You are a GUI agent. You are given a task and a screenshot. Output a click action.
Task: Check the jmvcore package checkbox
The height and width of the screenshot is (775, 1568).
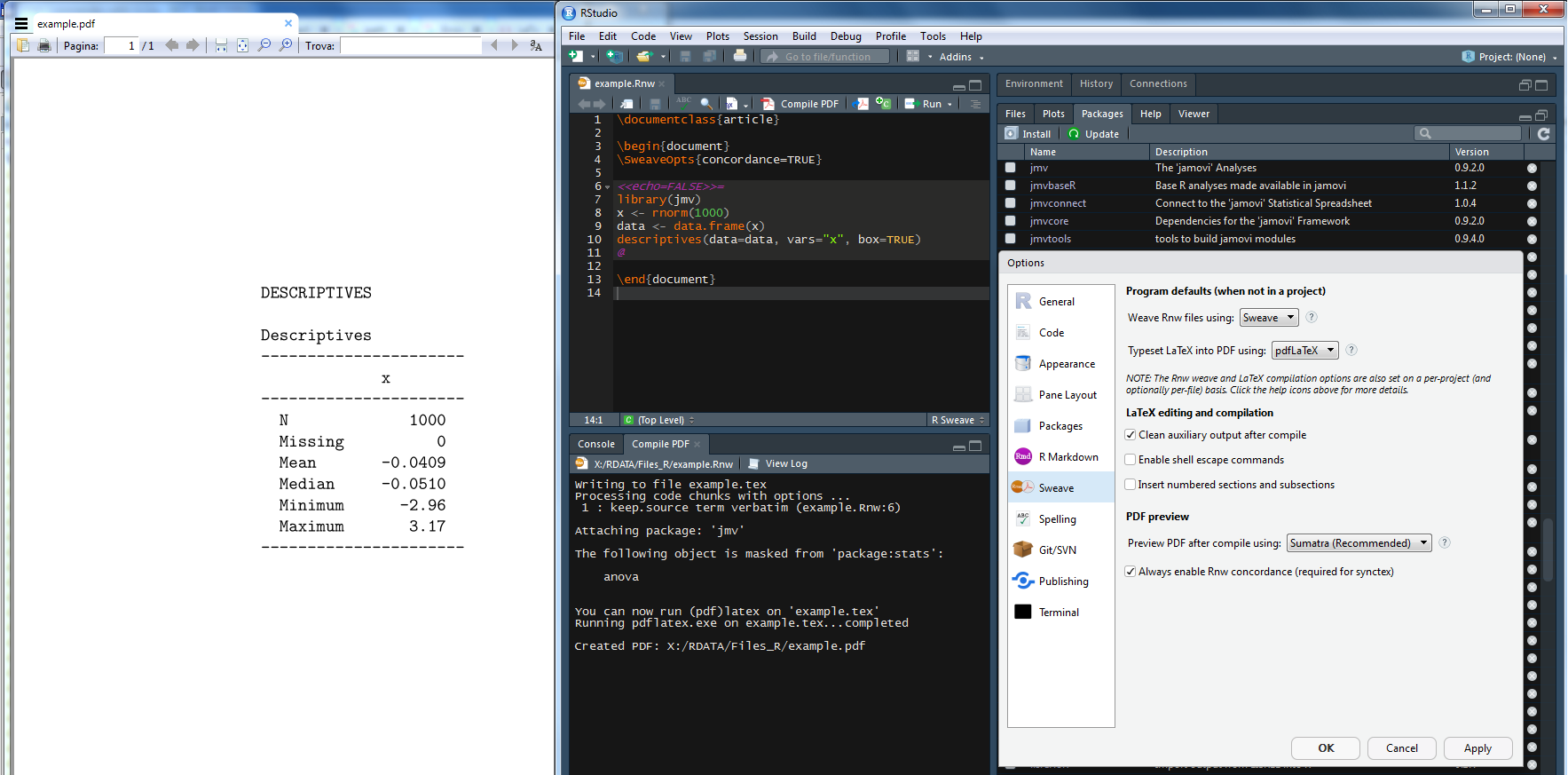click(x=1011, y=221)
